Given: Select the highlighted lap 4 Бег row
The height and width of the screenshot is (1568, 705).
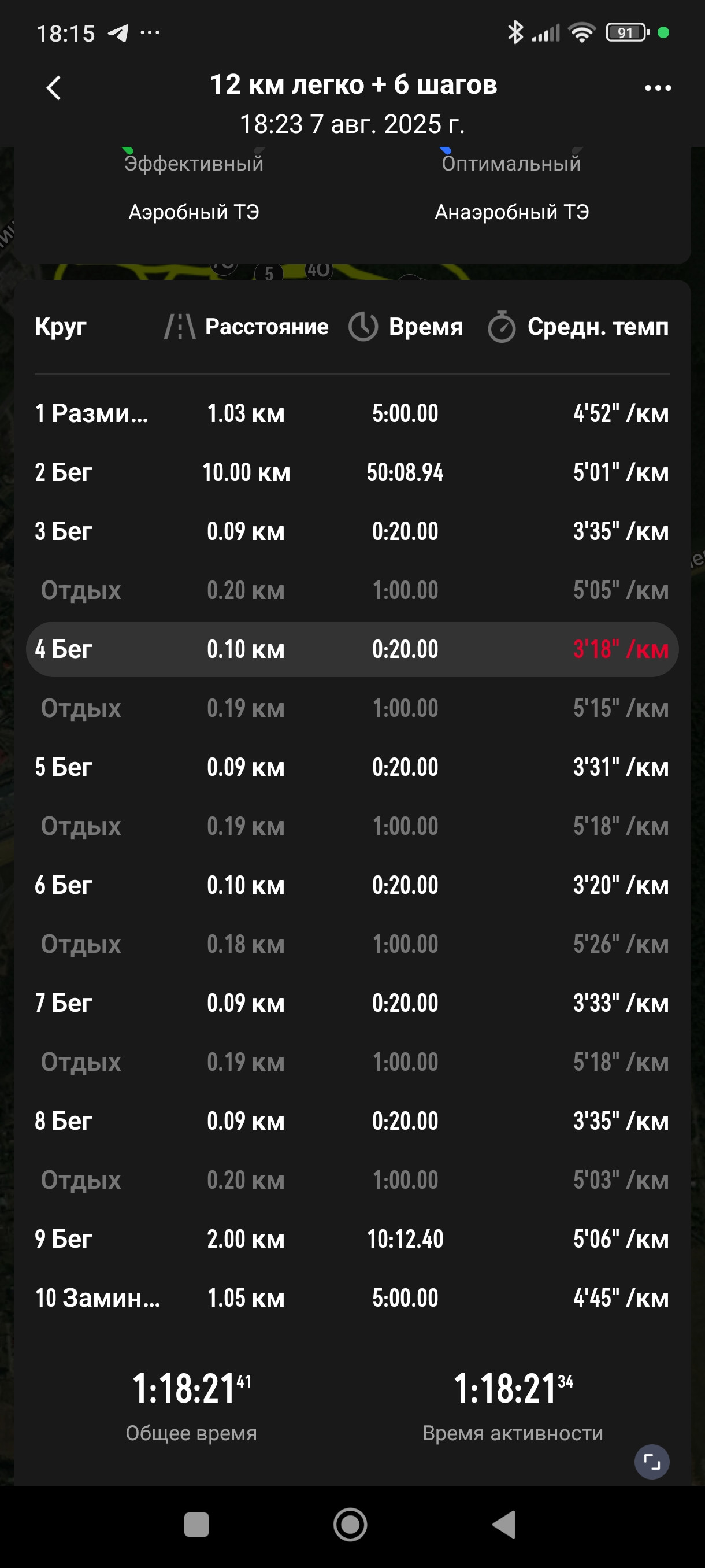Looking at the screenshot, I should (352, 649).
